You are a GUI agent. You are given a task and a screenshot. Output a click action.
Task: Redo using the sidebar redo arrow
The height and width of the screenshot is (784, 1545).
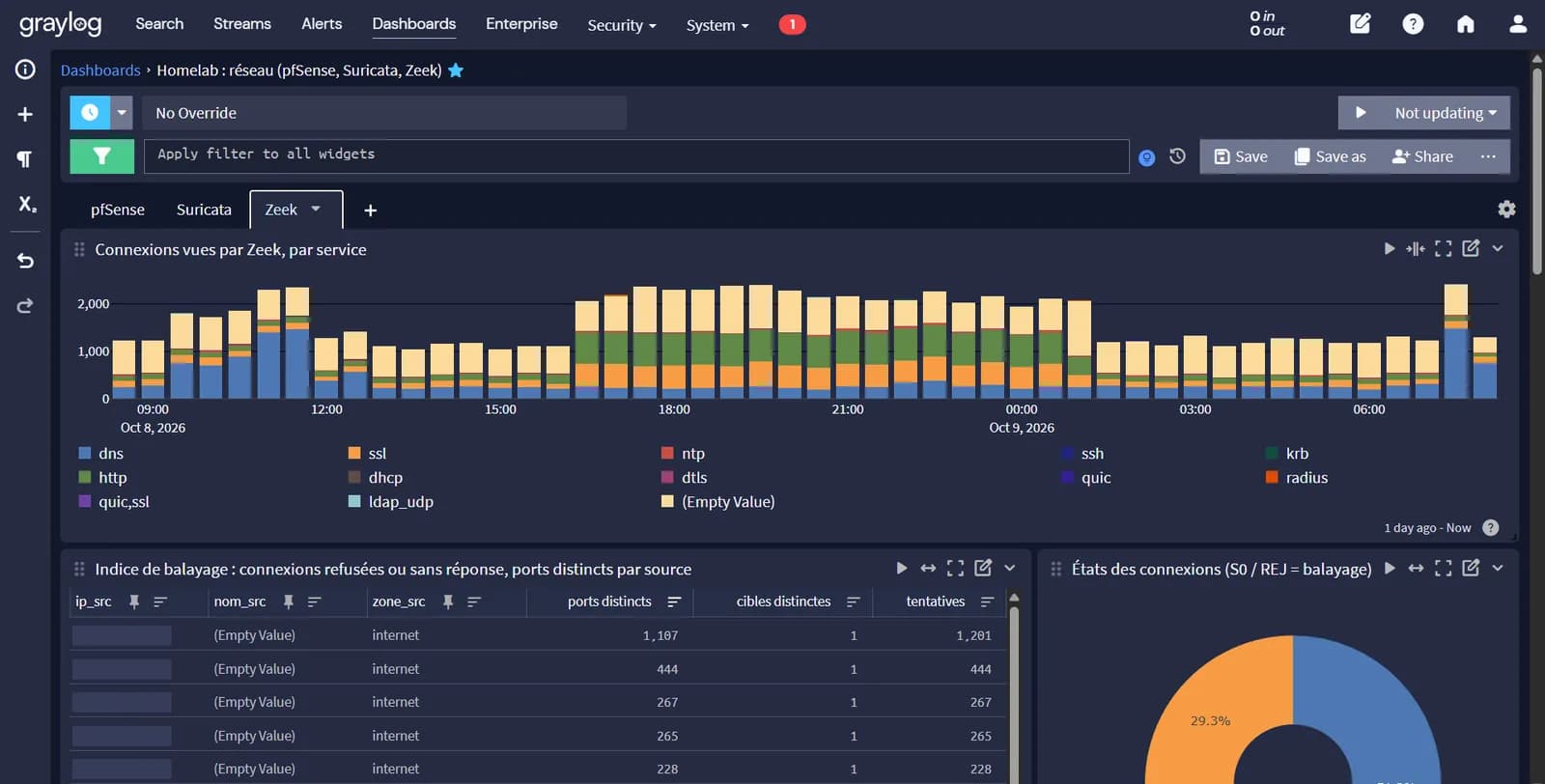pos(25,305)
